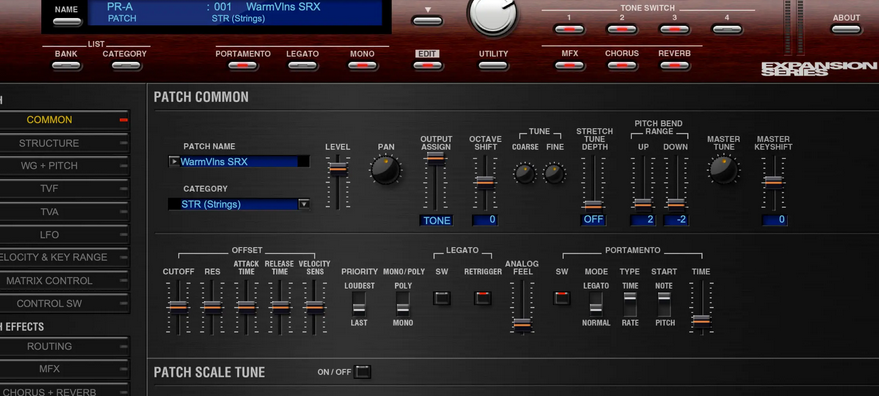Open the BANK list
This screenshot has width=879, height=396.
(66, 66)
